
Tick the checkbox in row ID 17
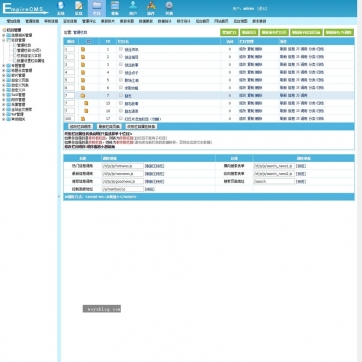(x=121, y=118)
